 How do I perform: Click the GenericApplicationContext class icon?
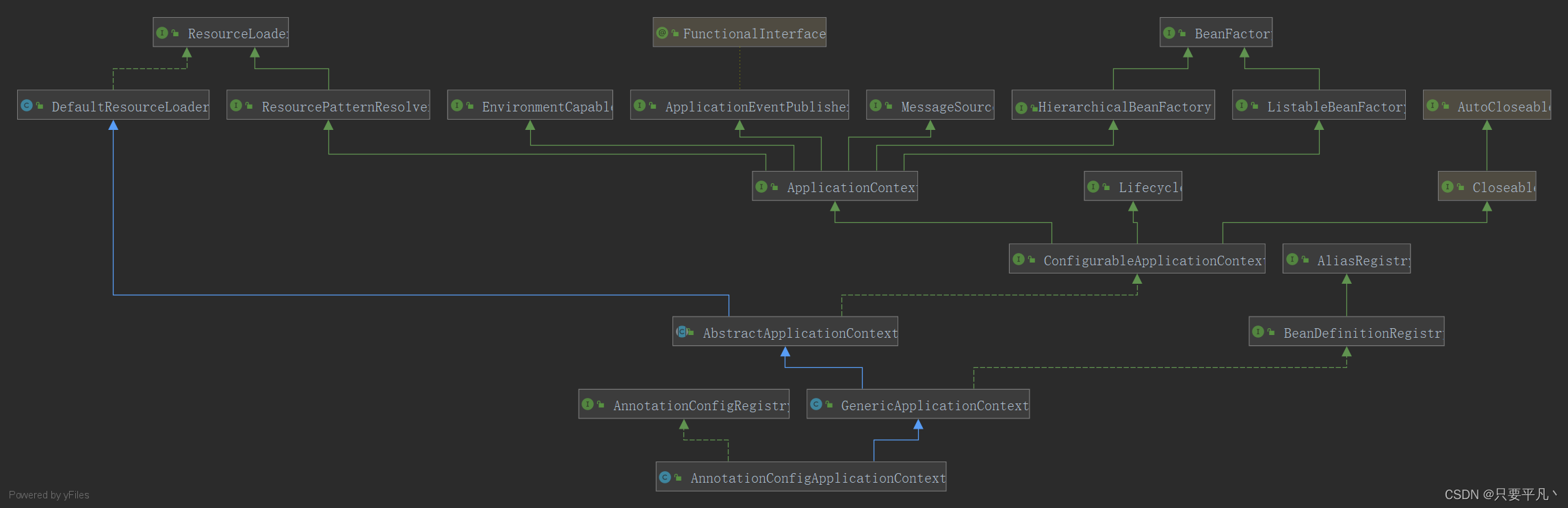tap(816, 404)
